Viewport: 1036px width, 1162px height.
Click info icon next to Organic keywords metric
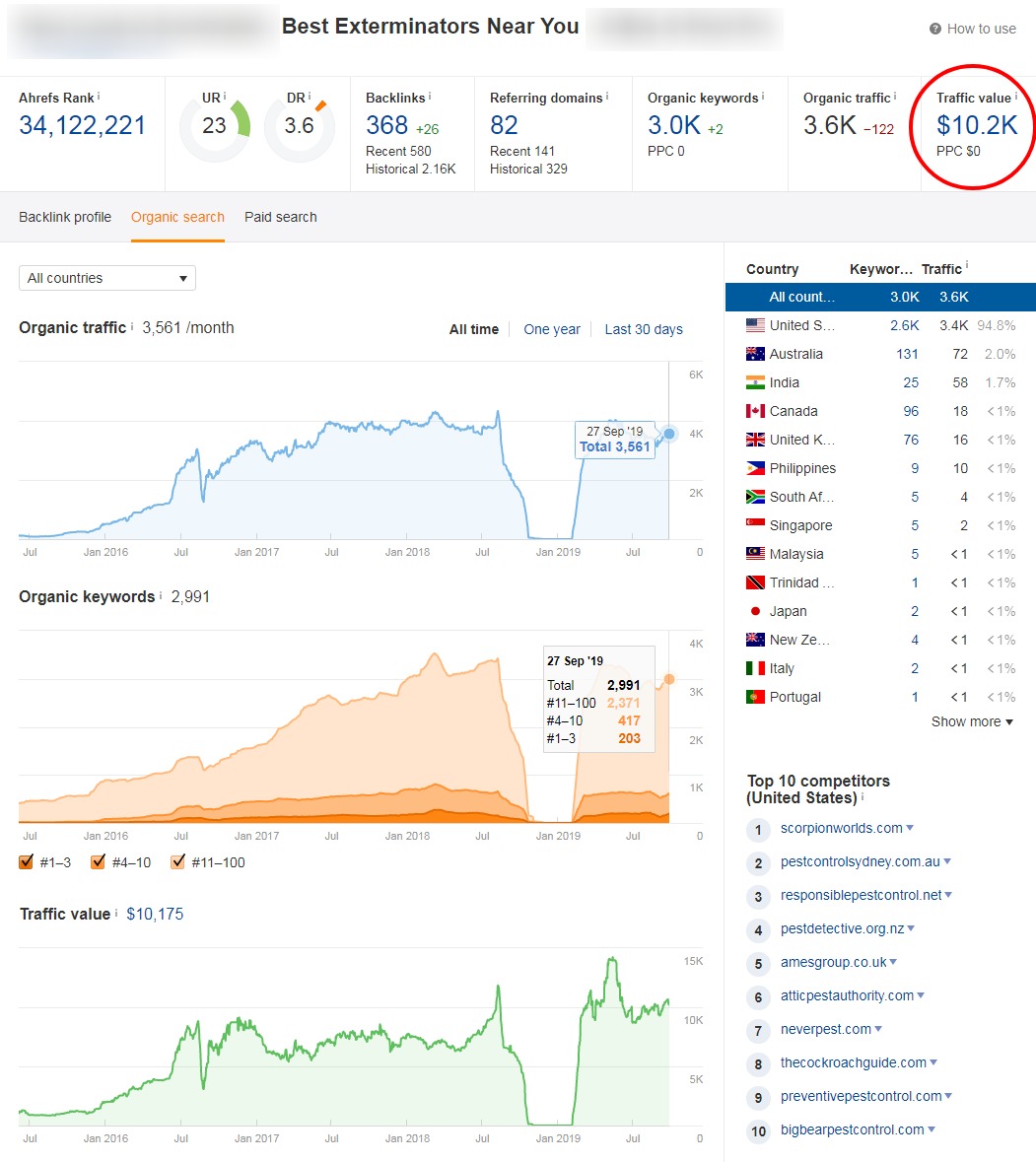[x=763, y=97]
